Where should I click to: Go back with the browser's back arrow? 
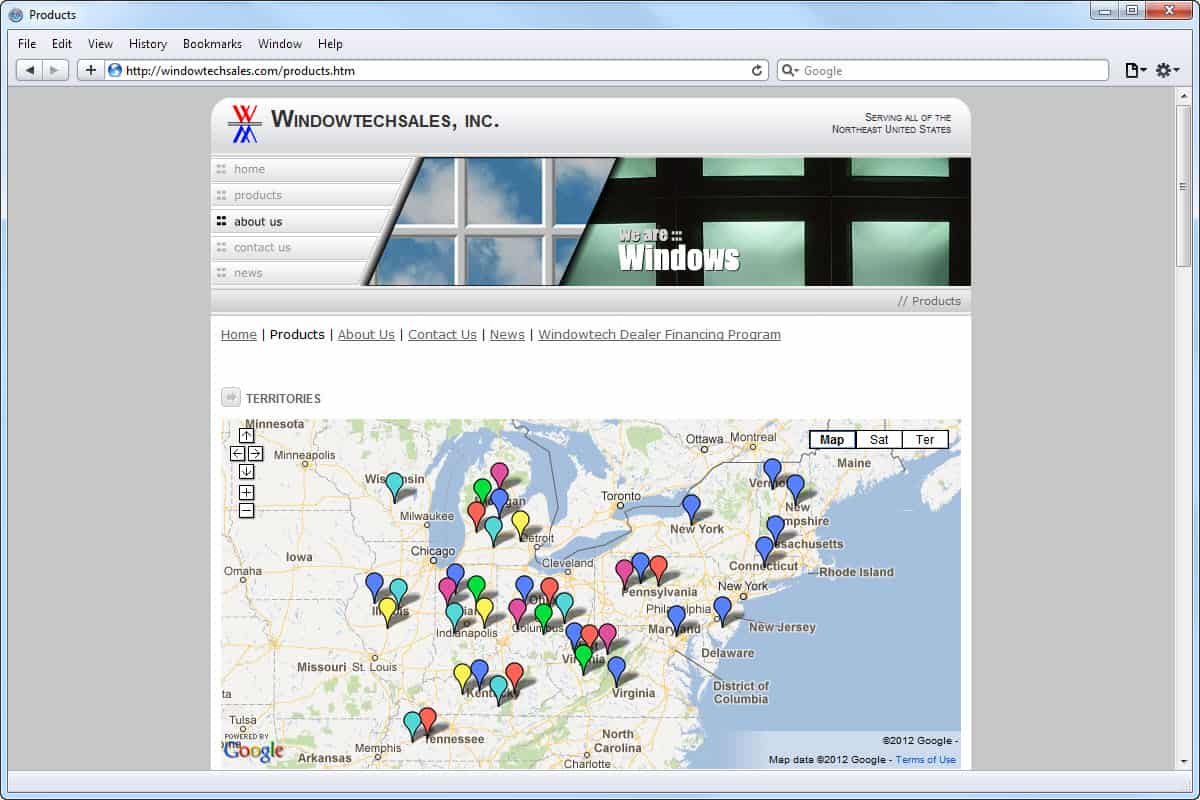tap(30, 70)
